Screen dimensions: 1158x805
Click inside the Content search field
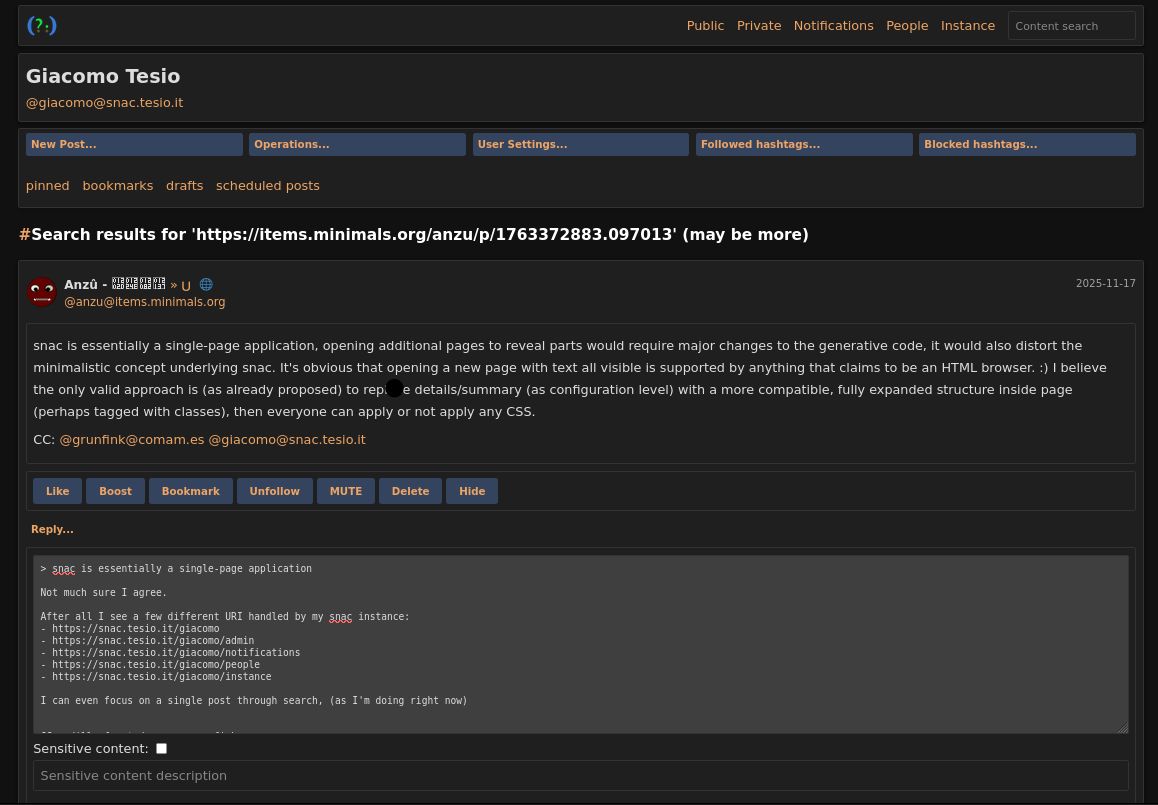[1072, 26]
